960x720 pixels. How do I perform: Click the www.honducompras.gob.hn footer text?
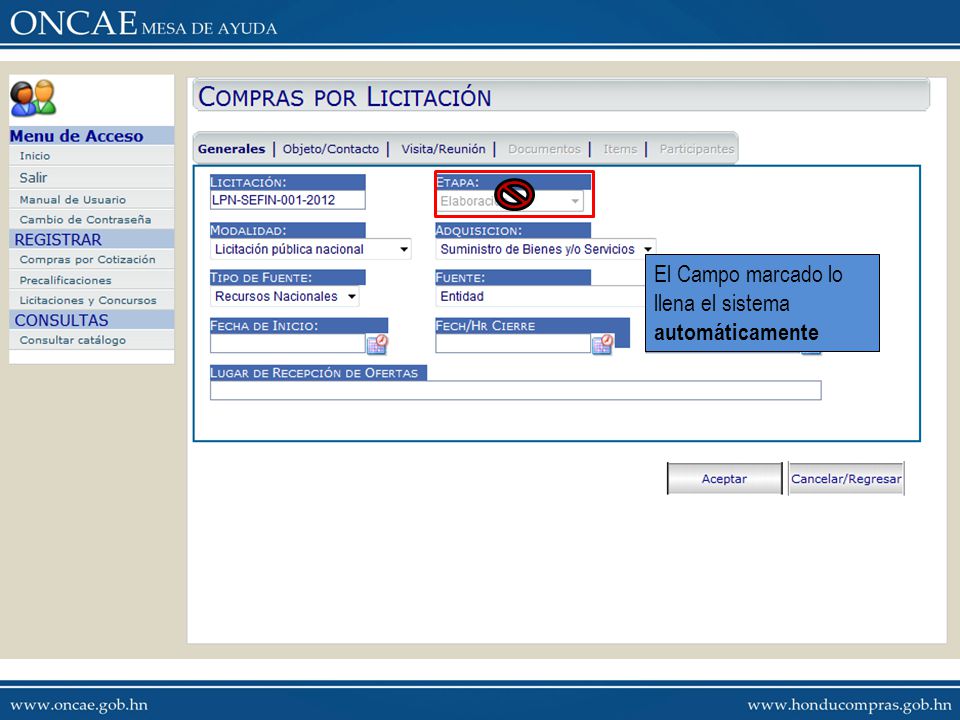(x=849, y=705)
